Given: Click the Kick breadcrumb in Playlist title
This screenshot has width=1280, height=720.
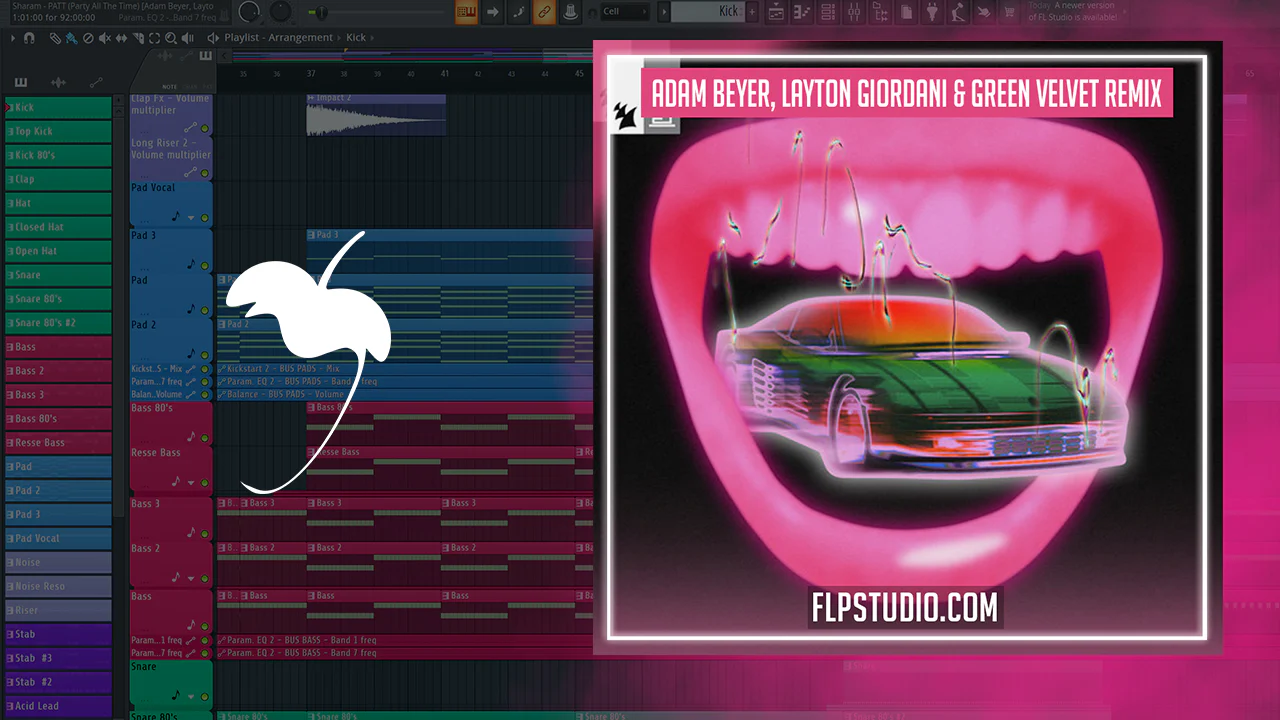Looking at the screenshot, I should (356, 38).
